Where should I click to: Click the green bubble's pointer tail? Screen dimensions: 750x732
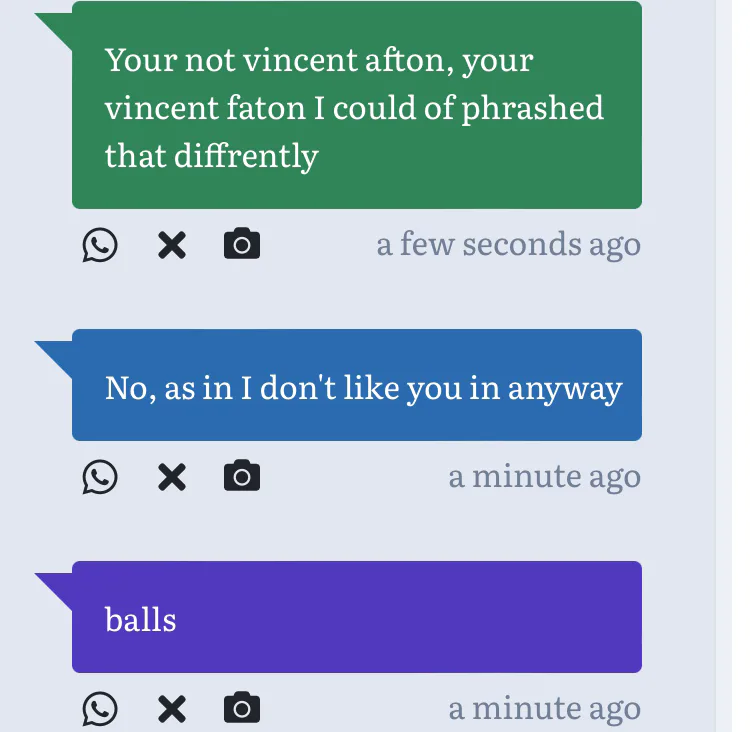pyautogui.click(x=56, y=26)
